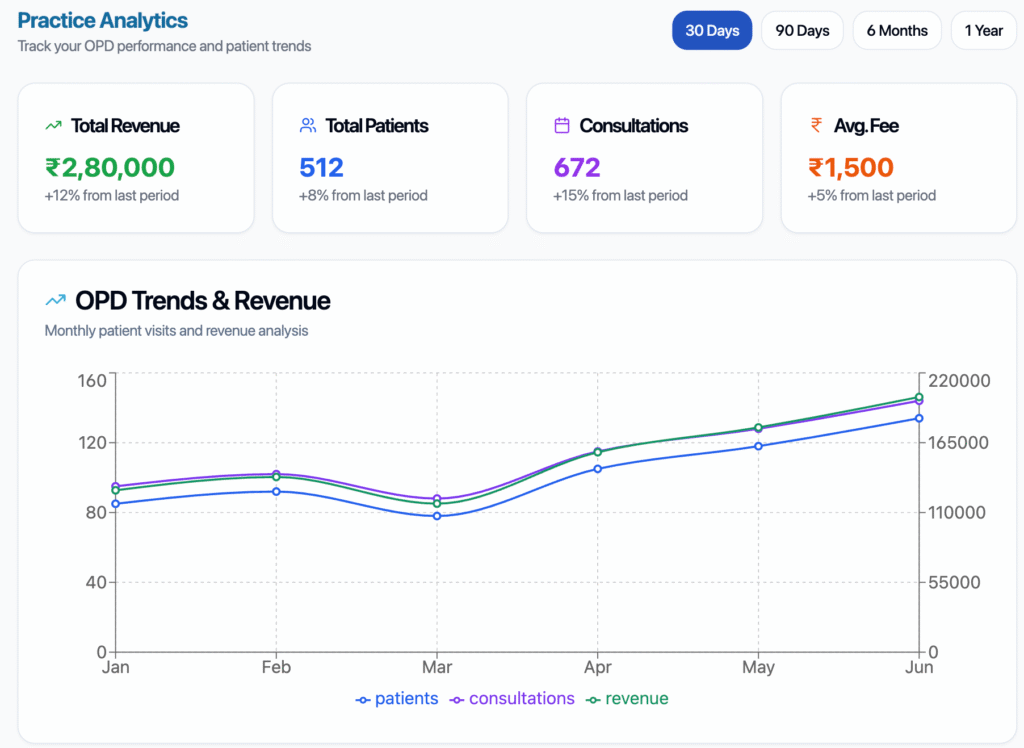The width and height of the screenshot is (1024, 748).
Task: Click the Feb label on the x-axis
Action: tap(276, 667)
